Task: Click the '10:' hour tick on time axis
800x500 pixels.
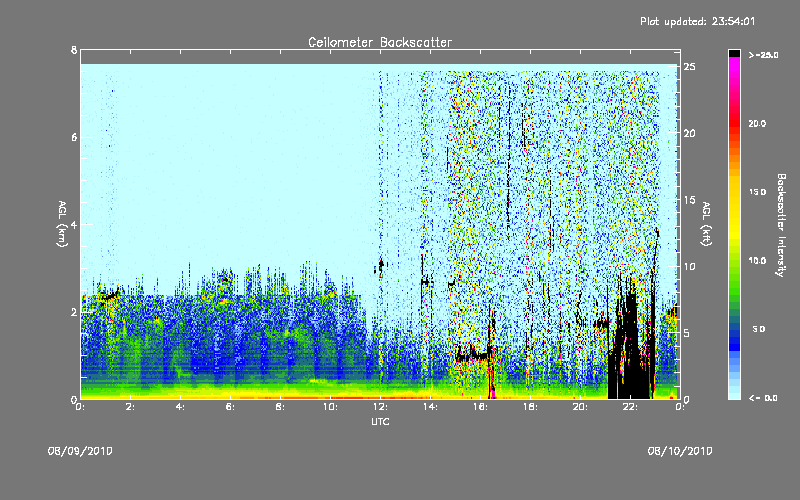Action: click(x=331, y=407)
